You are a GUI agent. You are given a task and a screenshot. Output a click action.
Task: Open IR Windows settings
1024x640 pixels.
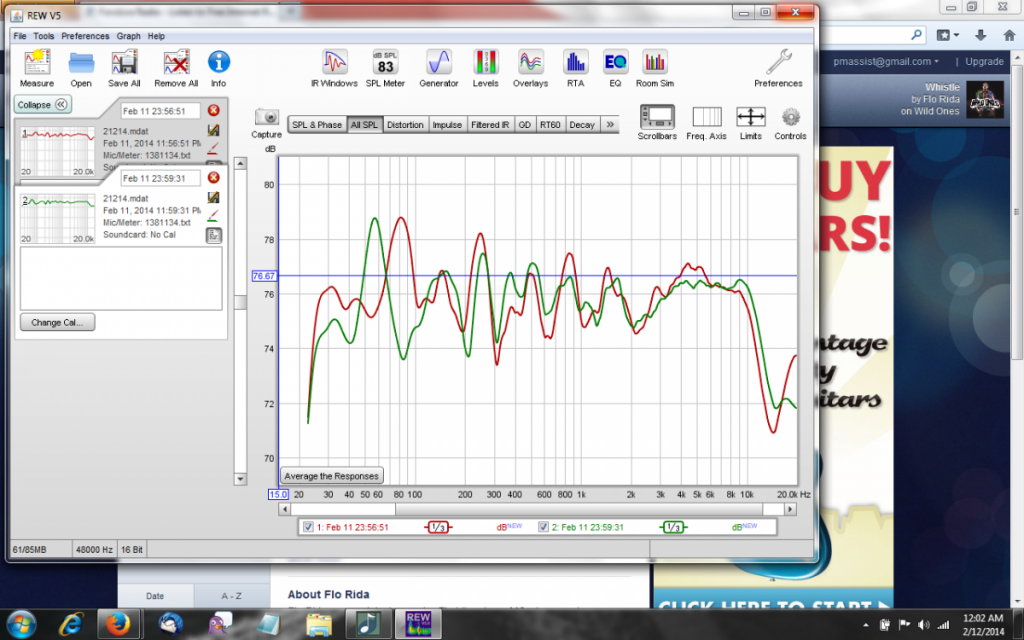tap(334, 69)
